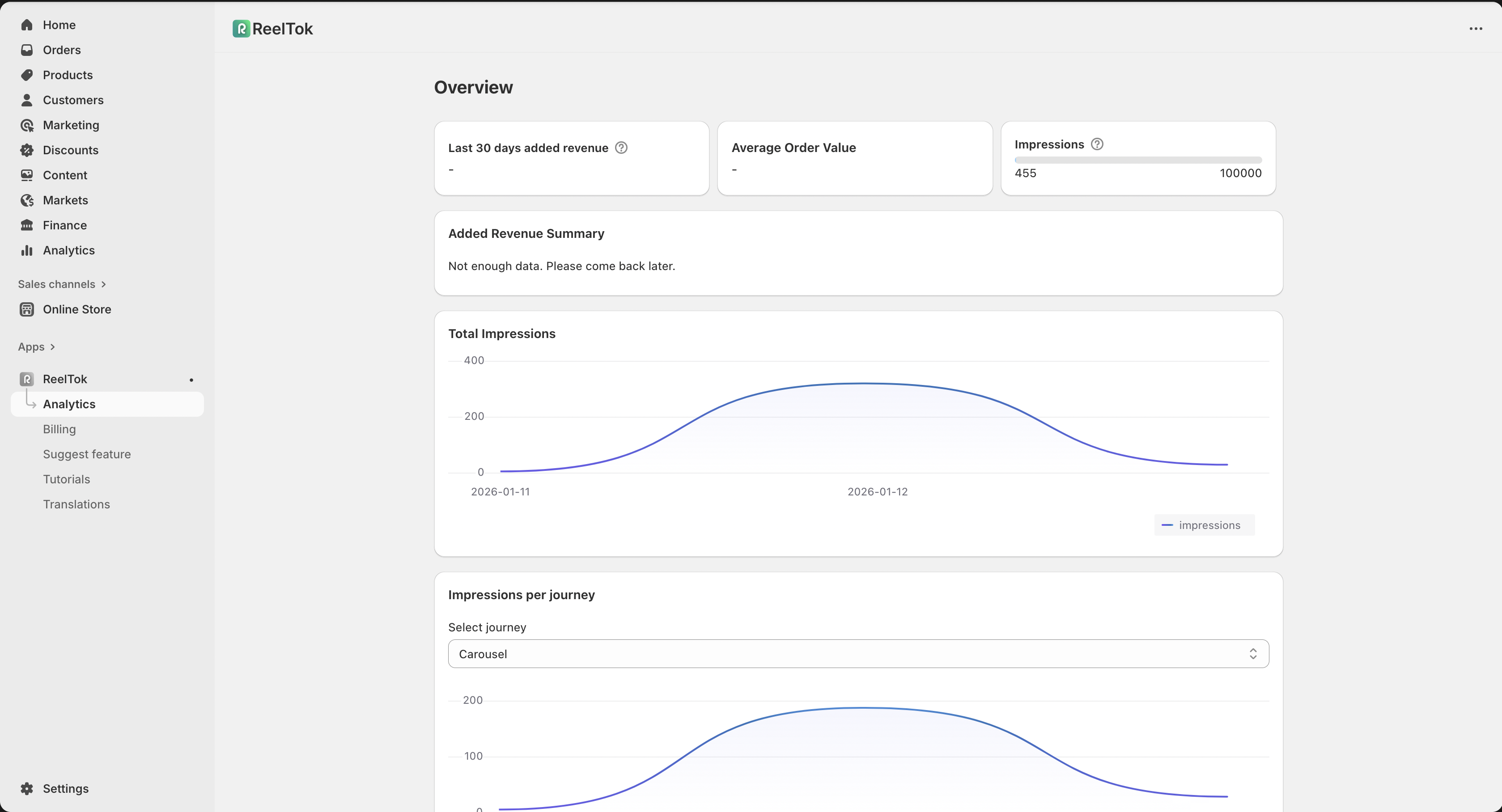Click the Products tag icon
This screenshot has width=1502, height=812.
pos(27,75)
